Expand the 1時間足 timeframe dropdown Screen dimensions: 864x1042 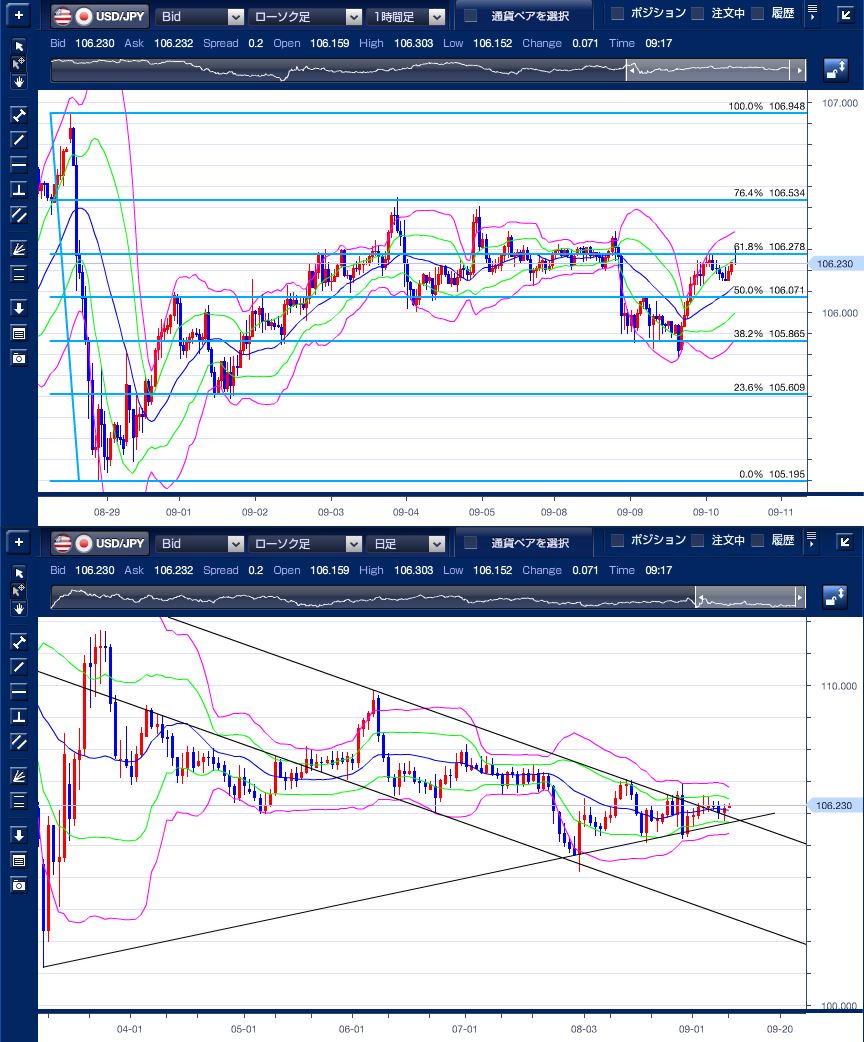coord(407,16)
